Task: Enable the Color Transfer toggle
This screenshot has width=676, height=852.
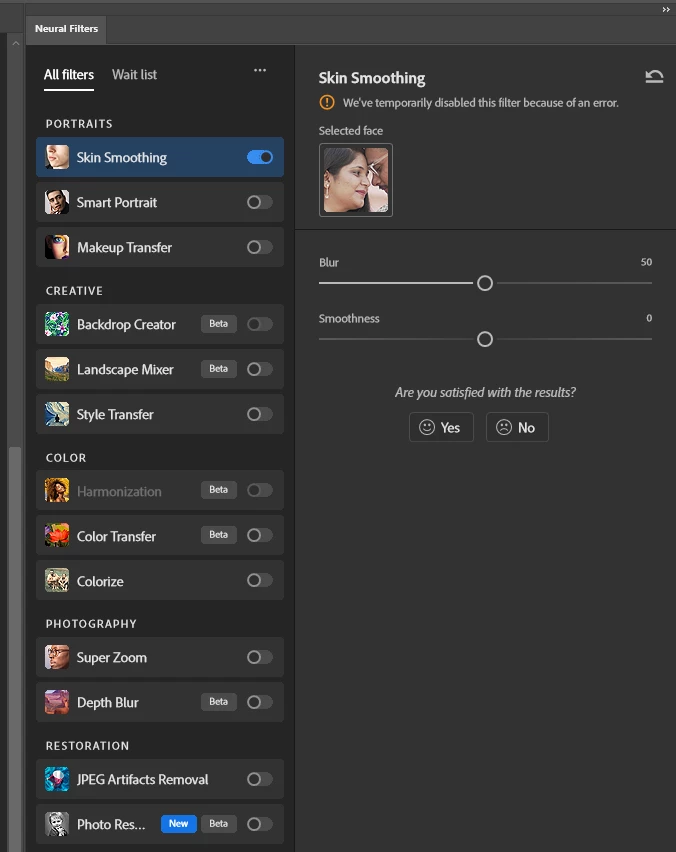Action: point(260,535)
